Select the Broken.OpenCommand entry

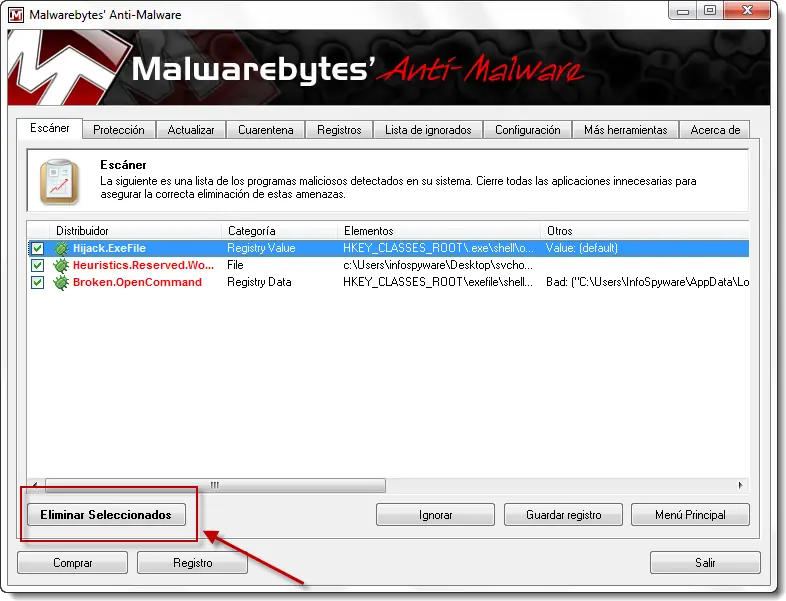[x=137, y=282]
